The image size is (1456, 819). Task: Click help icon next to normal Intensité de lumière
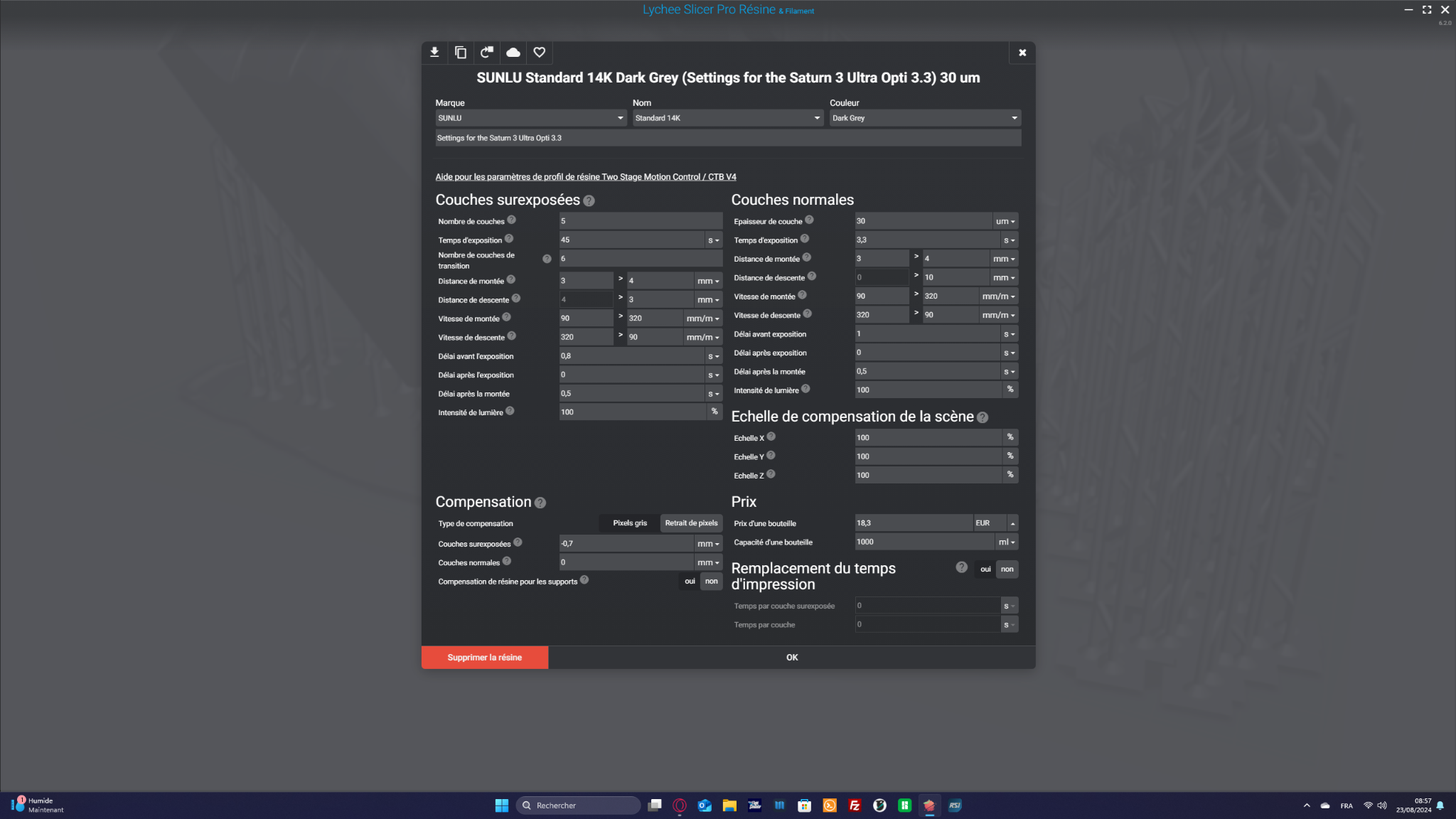pyautogui.click(x=805, y=389)
